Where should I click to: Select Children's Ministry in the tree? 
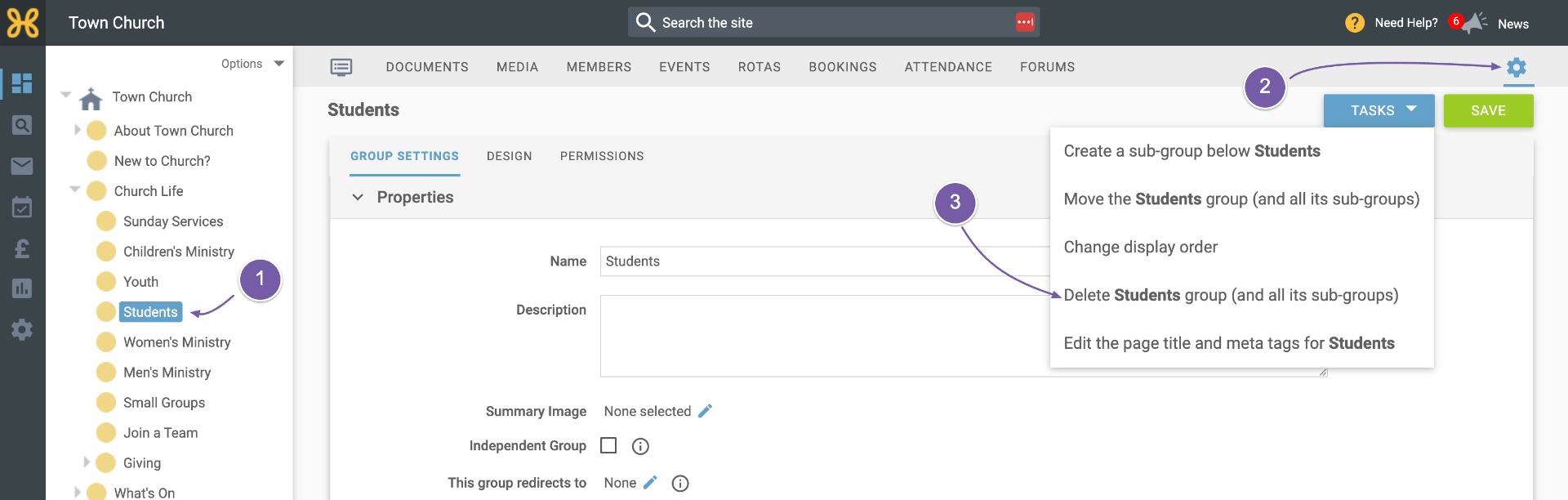click(179, 252)
